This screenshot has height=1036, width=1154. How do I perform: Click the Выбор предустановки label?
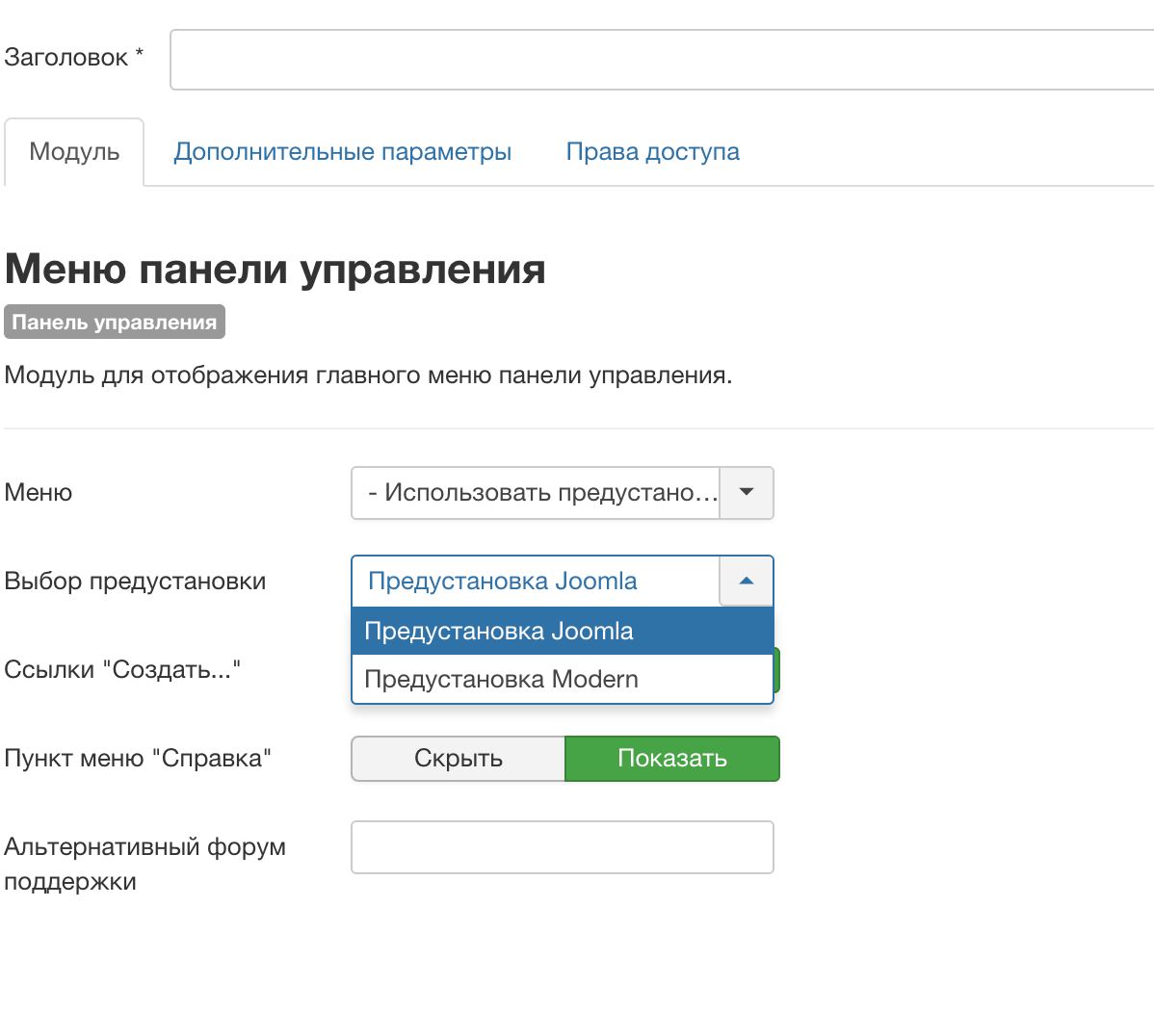(x=135, y=582)
